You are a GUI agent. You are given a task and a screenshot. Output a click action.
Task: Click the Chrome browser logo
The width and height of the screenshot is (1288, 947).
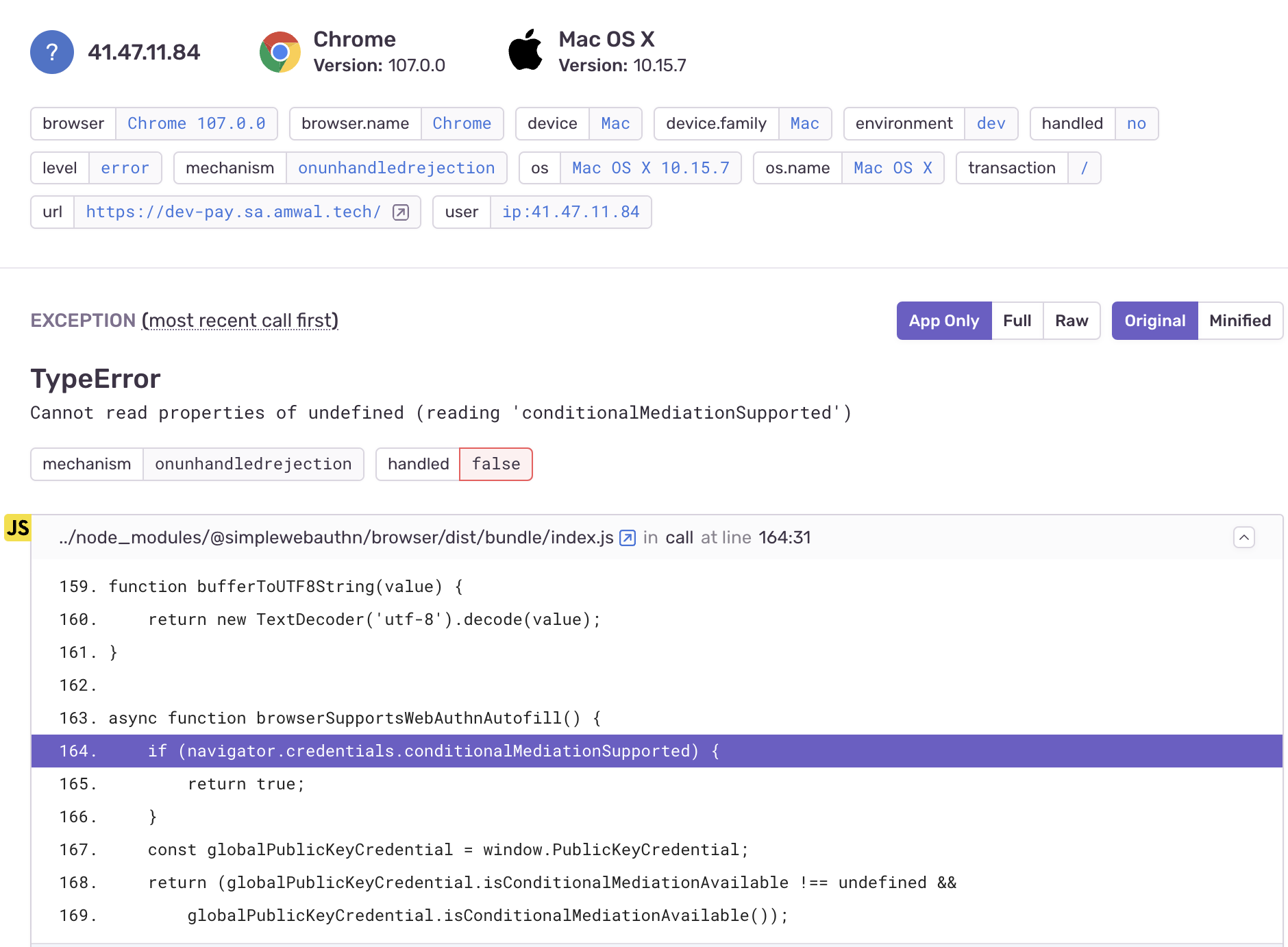click(x=280, y=51)
